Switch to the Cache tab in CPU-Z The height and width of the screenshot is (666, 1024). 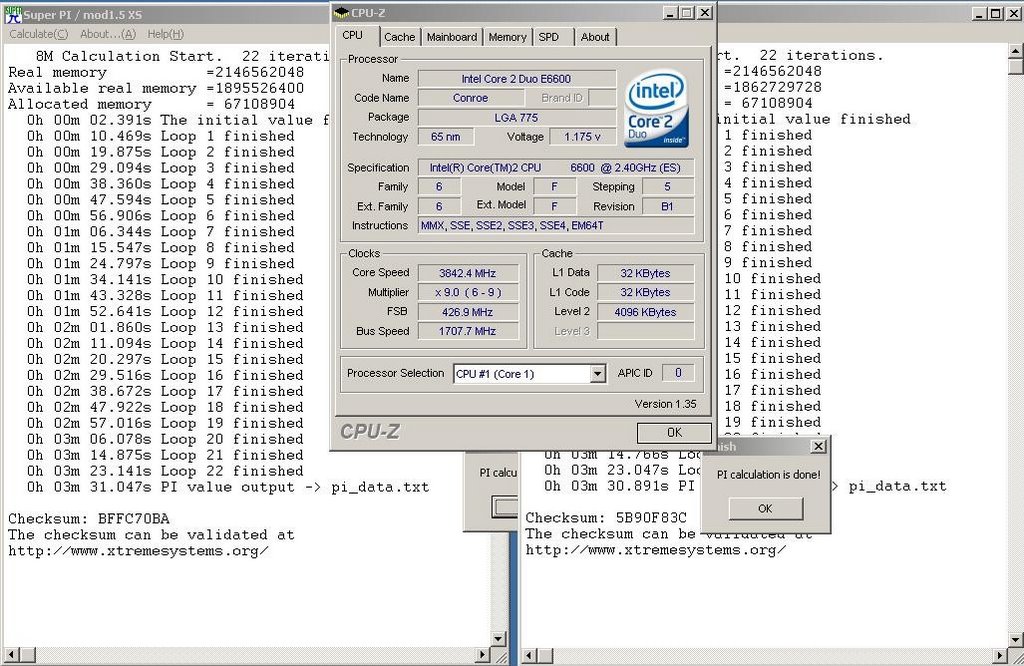point(399,37)
